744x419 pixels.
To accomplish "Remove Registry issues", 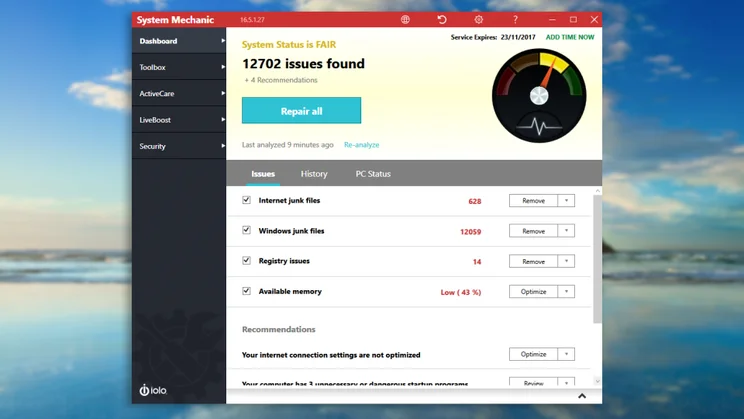I will click(533, 261).
